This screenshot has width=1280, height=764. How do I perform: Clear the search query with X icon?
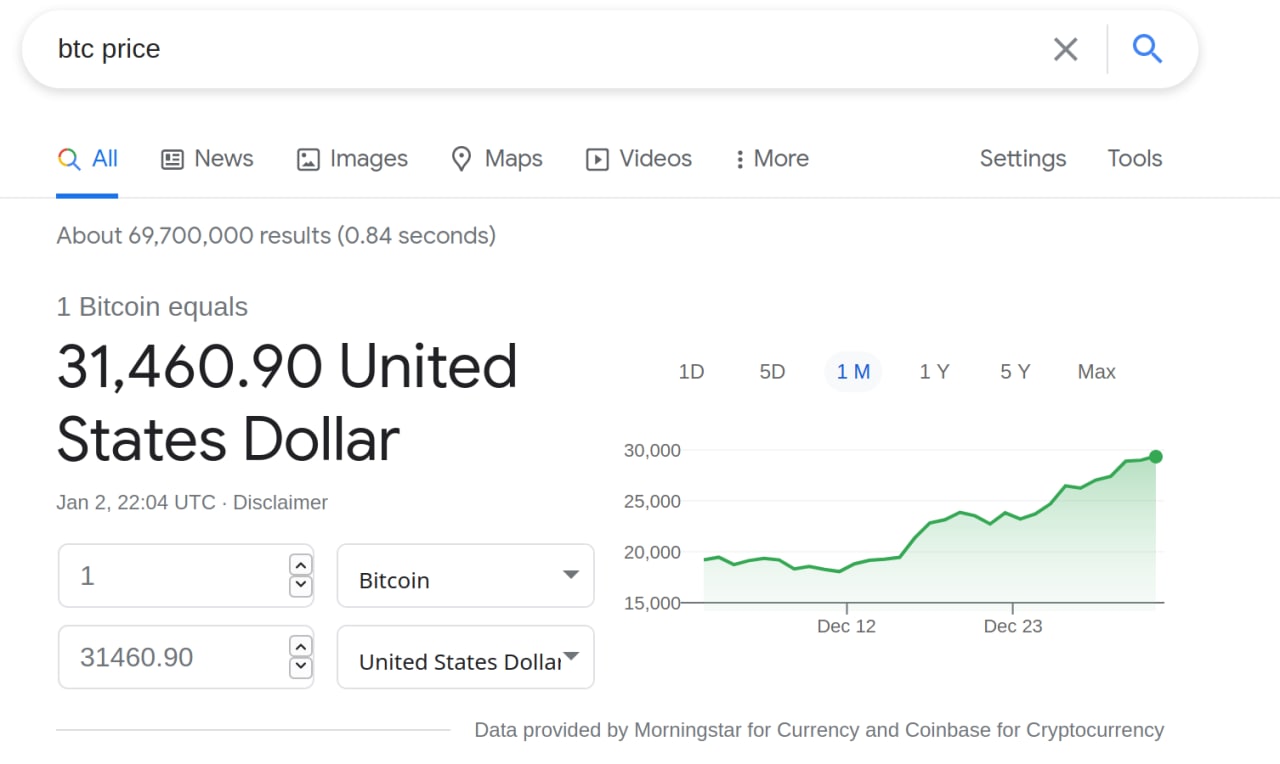[x=1065, y=49]
